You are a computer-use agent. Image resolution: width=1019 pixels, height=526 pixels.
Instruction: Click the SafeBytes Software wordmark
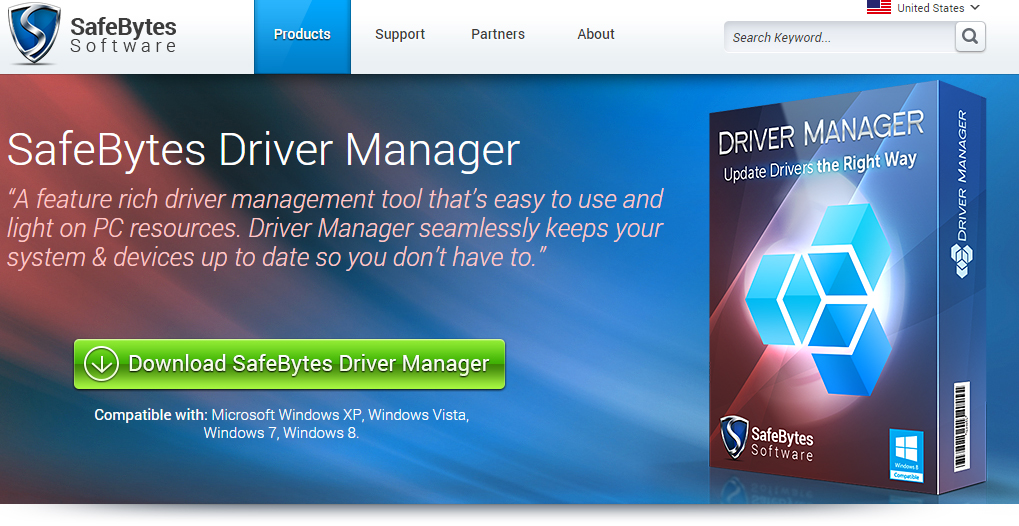[123, 35]
